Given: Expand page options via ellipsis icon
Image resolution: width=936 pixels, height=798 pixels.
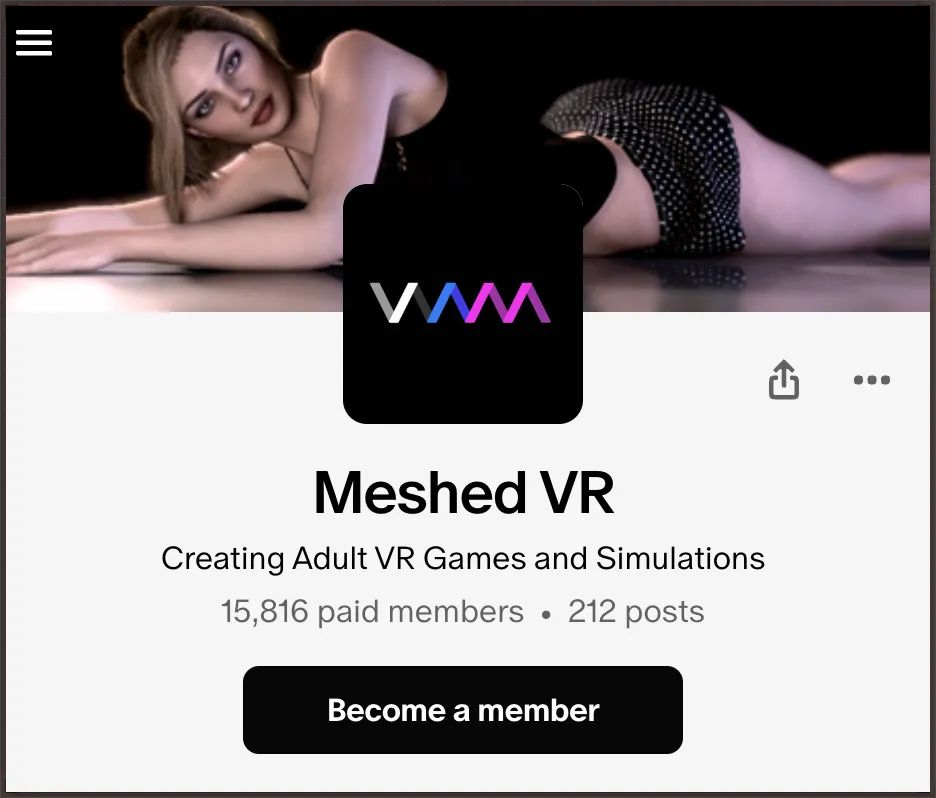Looking at the screenshot, I should pos(872,380).
